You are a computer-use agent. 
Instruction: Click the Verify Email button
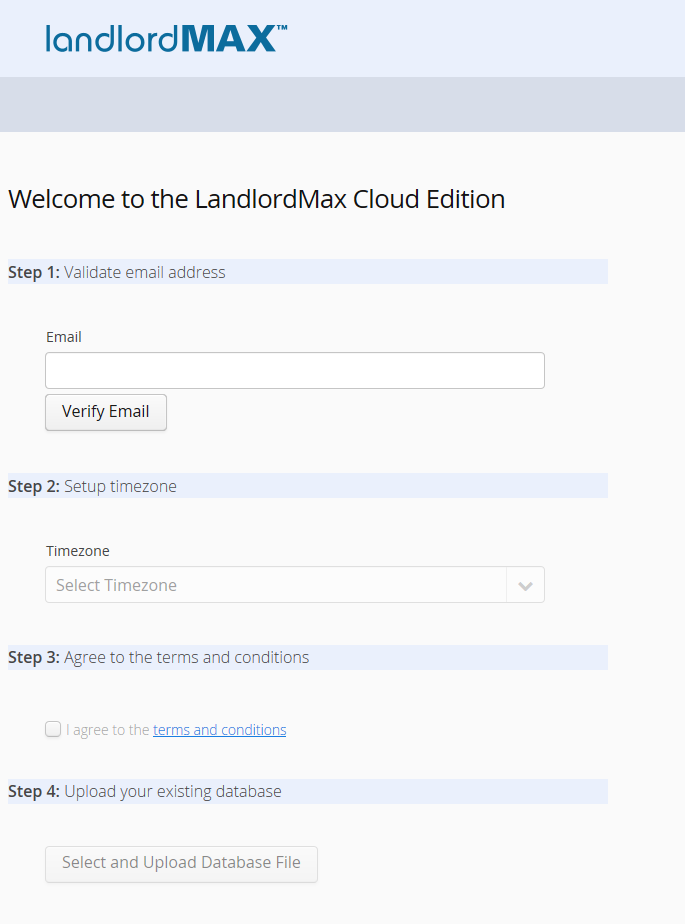[106, 412]
